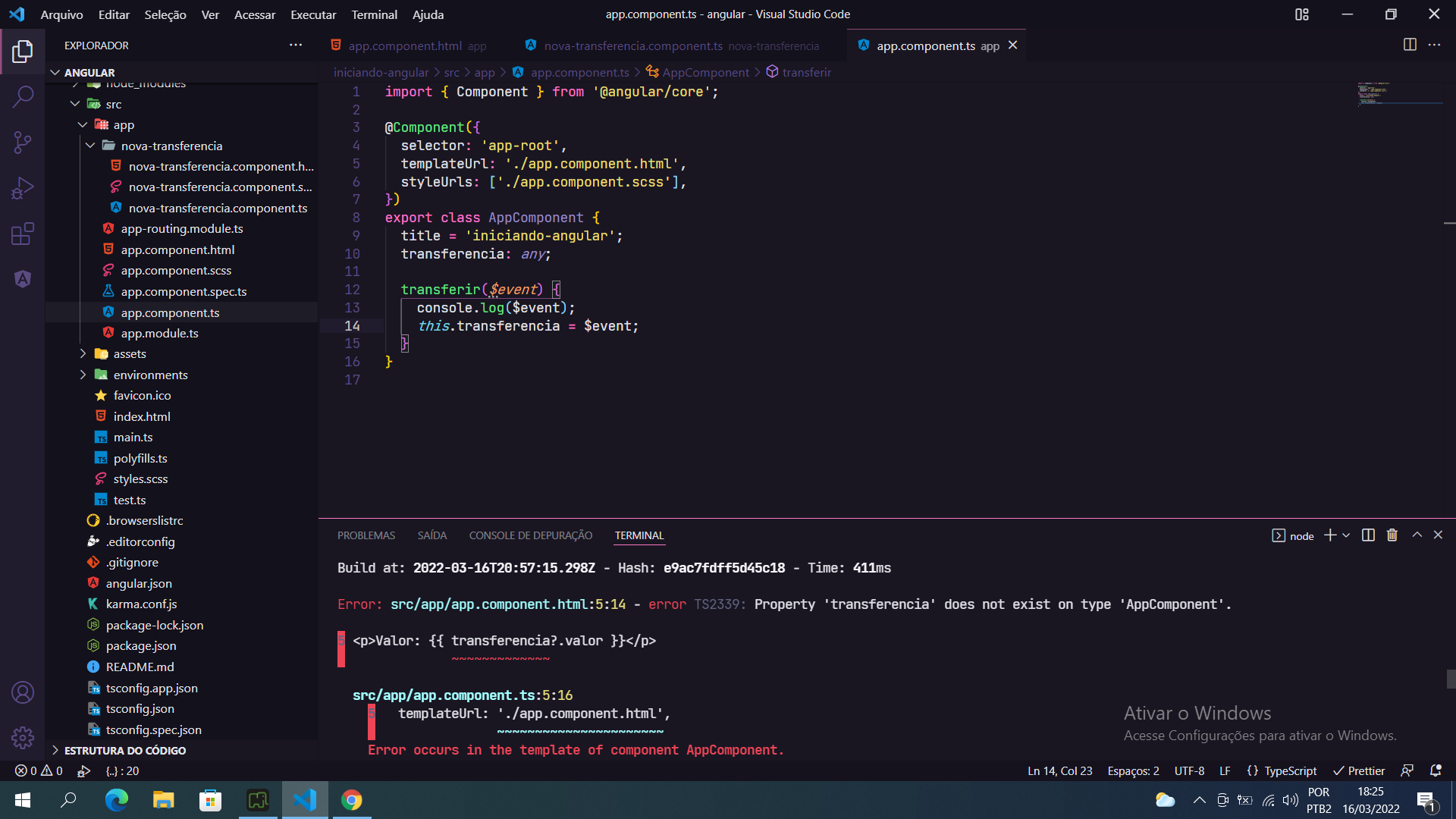
Task: Open Google Chrome from taskbar
Action: pos(351,800)
